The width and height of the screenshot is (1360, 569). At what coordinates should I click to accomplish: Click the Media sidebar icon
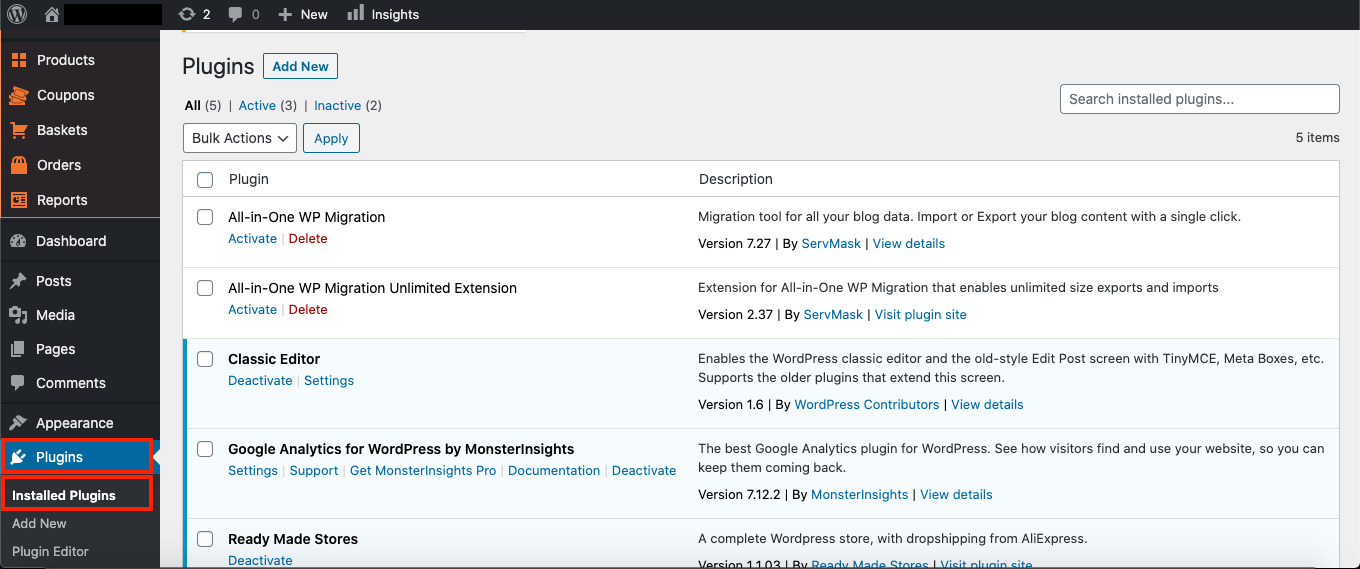click(18, 315)
